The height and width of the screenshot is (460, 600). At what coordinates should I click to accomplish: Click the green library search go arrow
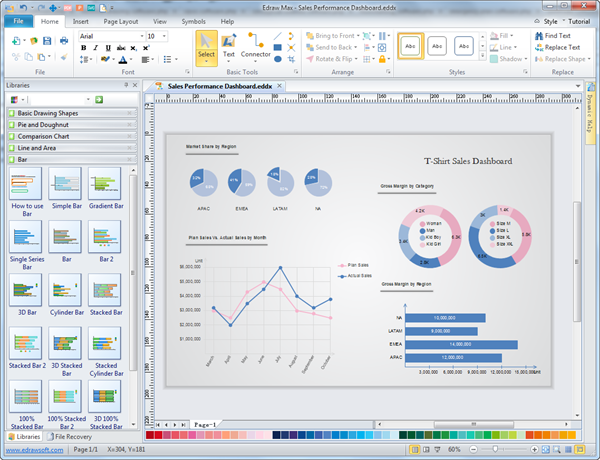pos(100,99)
